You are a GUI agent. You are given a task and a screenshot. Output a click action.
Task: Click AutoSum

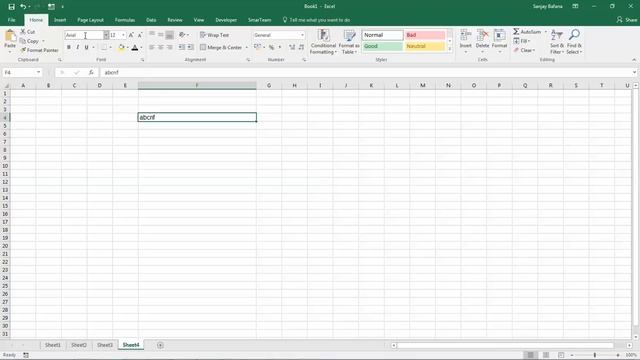coord(527,32)
